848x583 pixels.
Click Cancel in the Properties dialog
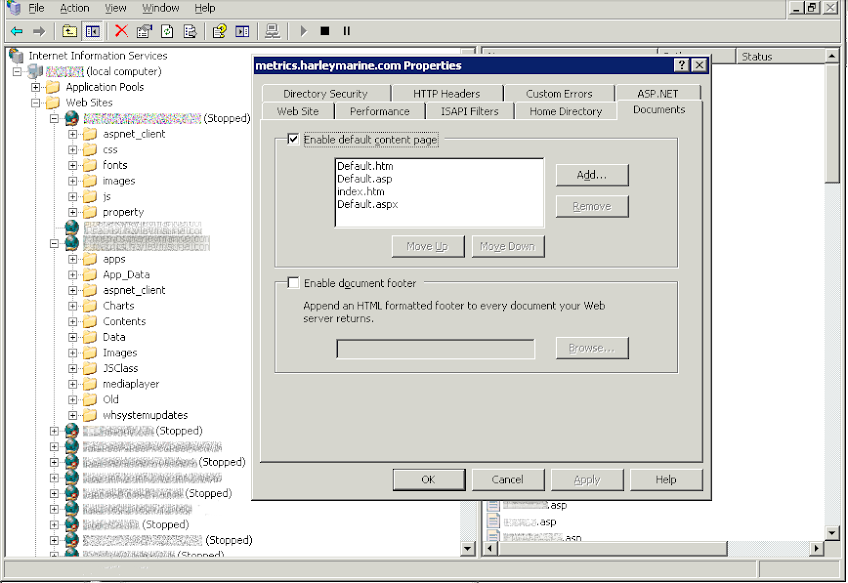tap(508, 480)
